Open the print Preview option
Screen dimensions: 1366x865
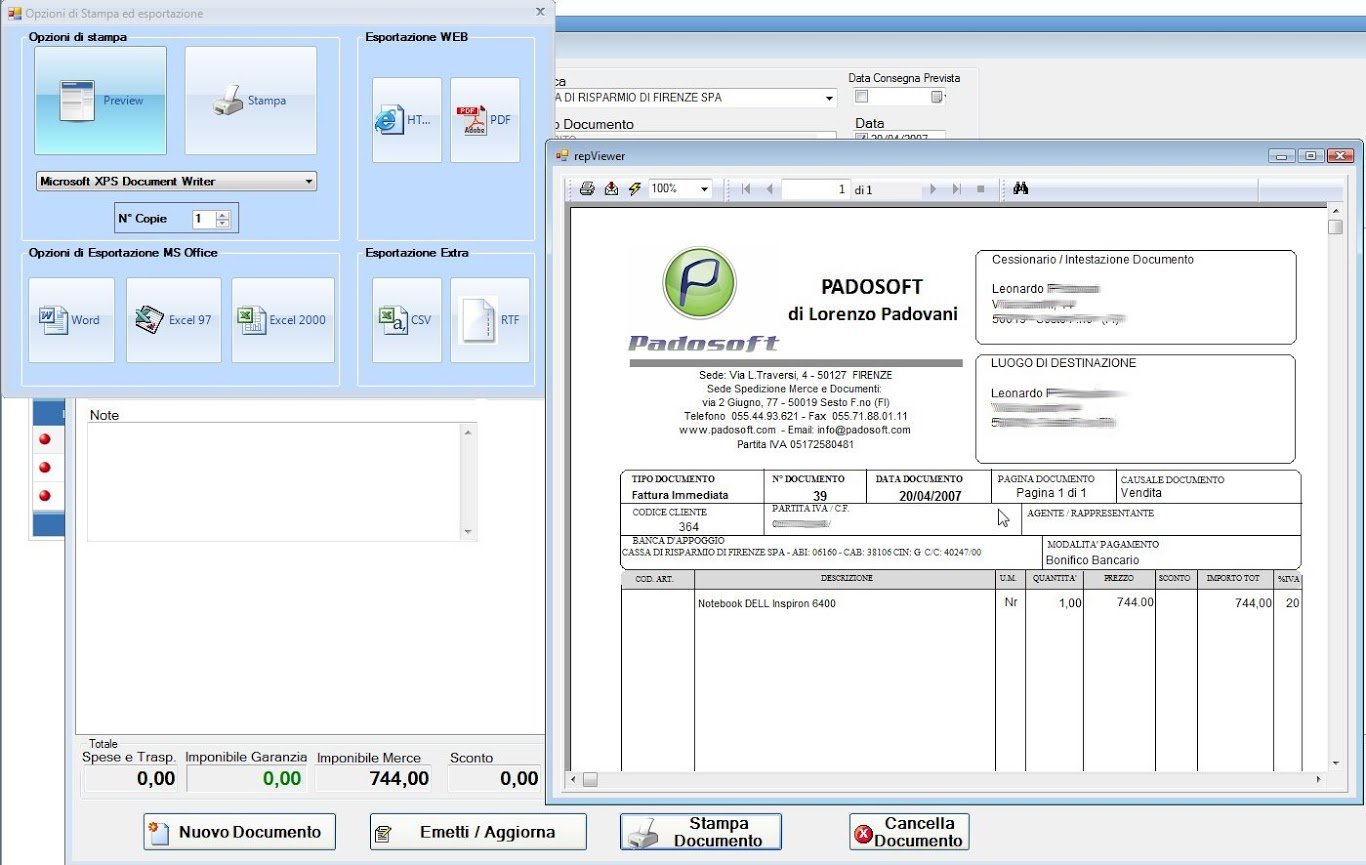(x=100, y=100)
